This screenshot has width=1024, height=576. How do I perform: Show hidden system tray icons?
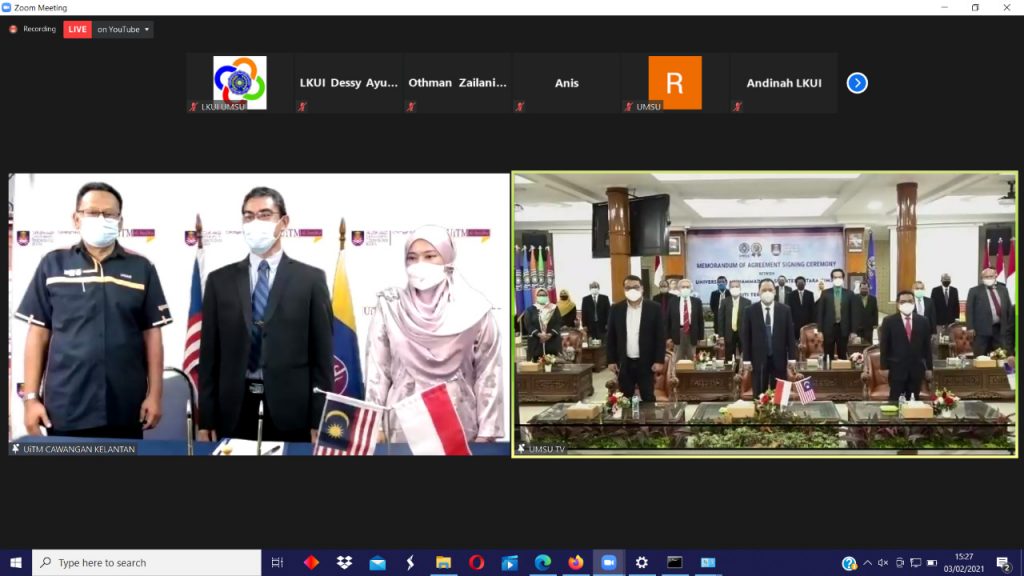point(867,563)
